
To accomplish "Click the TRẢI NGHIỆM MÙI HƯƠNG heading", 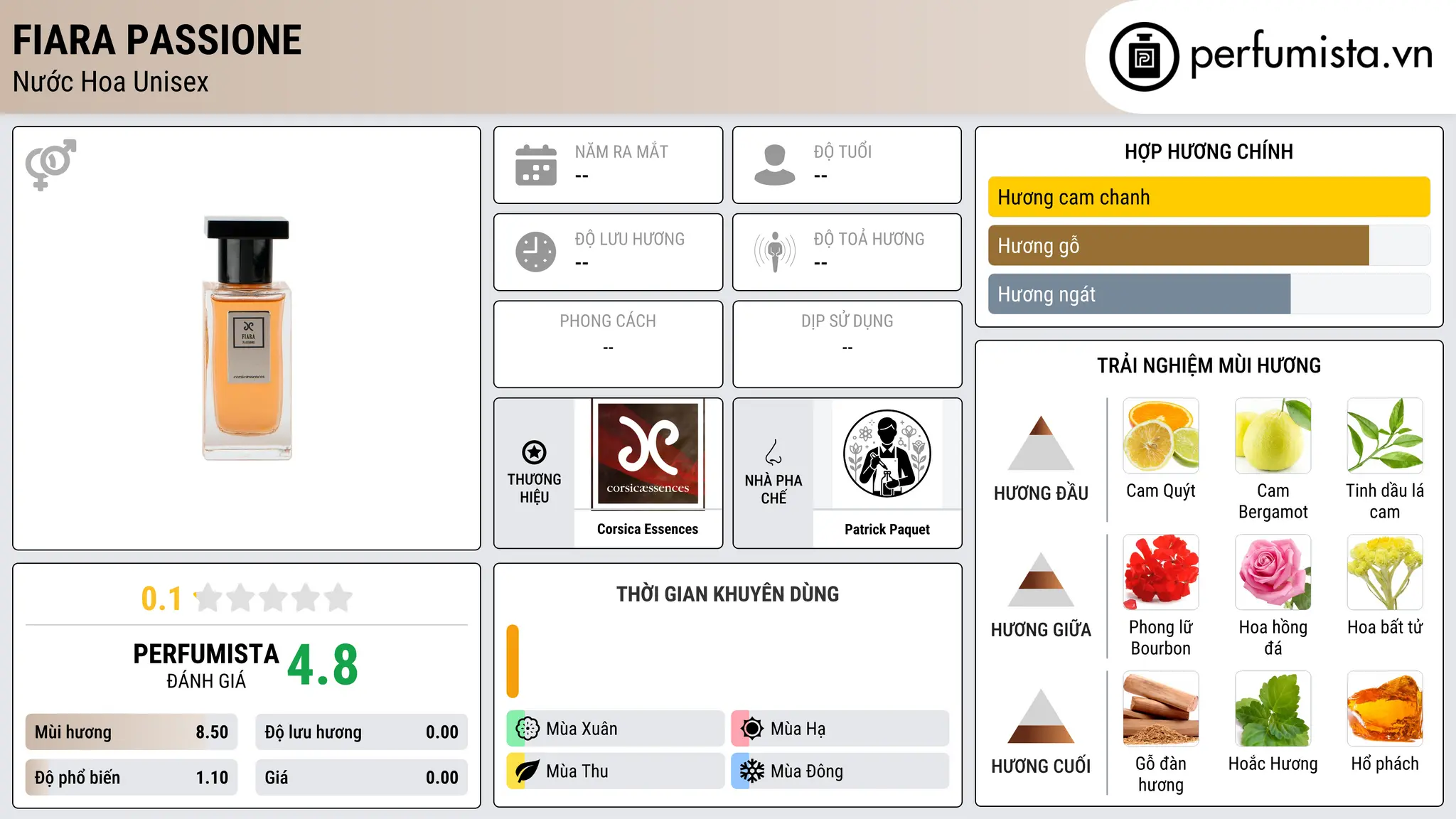I will pos(1209,365).
